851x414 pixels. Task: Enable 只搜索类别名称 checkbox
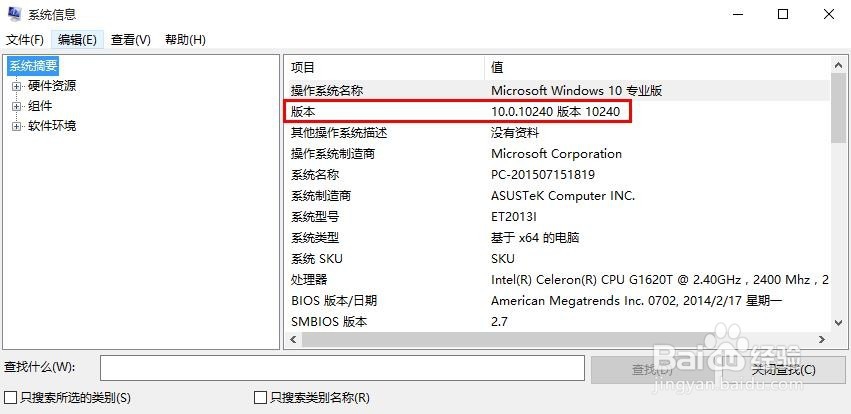point(261,398)
